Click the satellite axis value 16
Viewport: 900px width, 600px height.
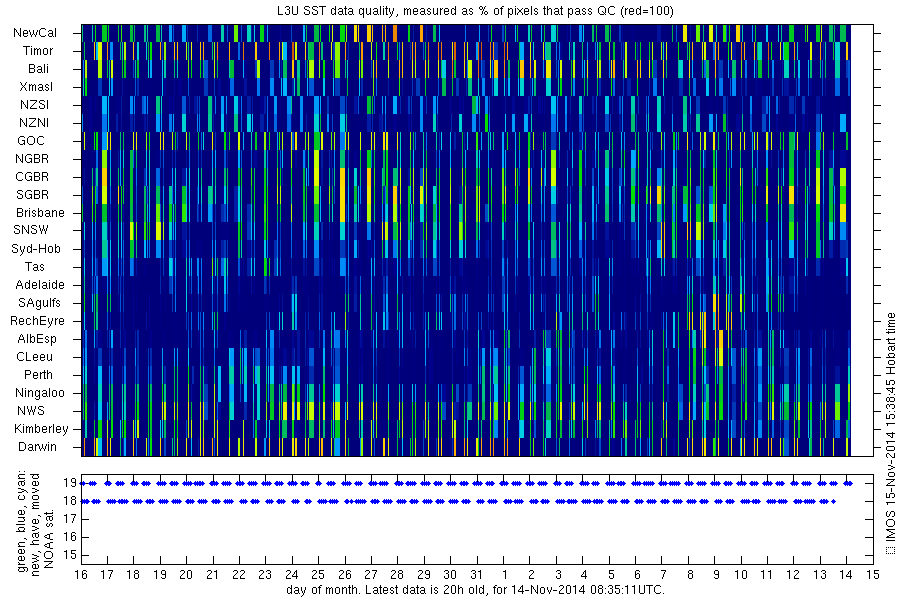point(70,537)
